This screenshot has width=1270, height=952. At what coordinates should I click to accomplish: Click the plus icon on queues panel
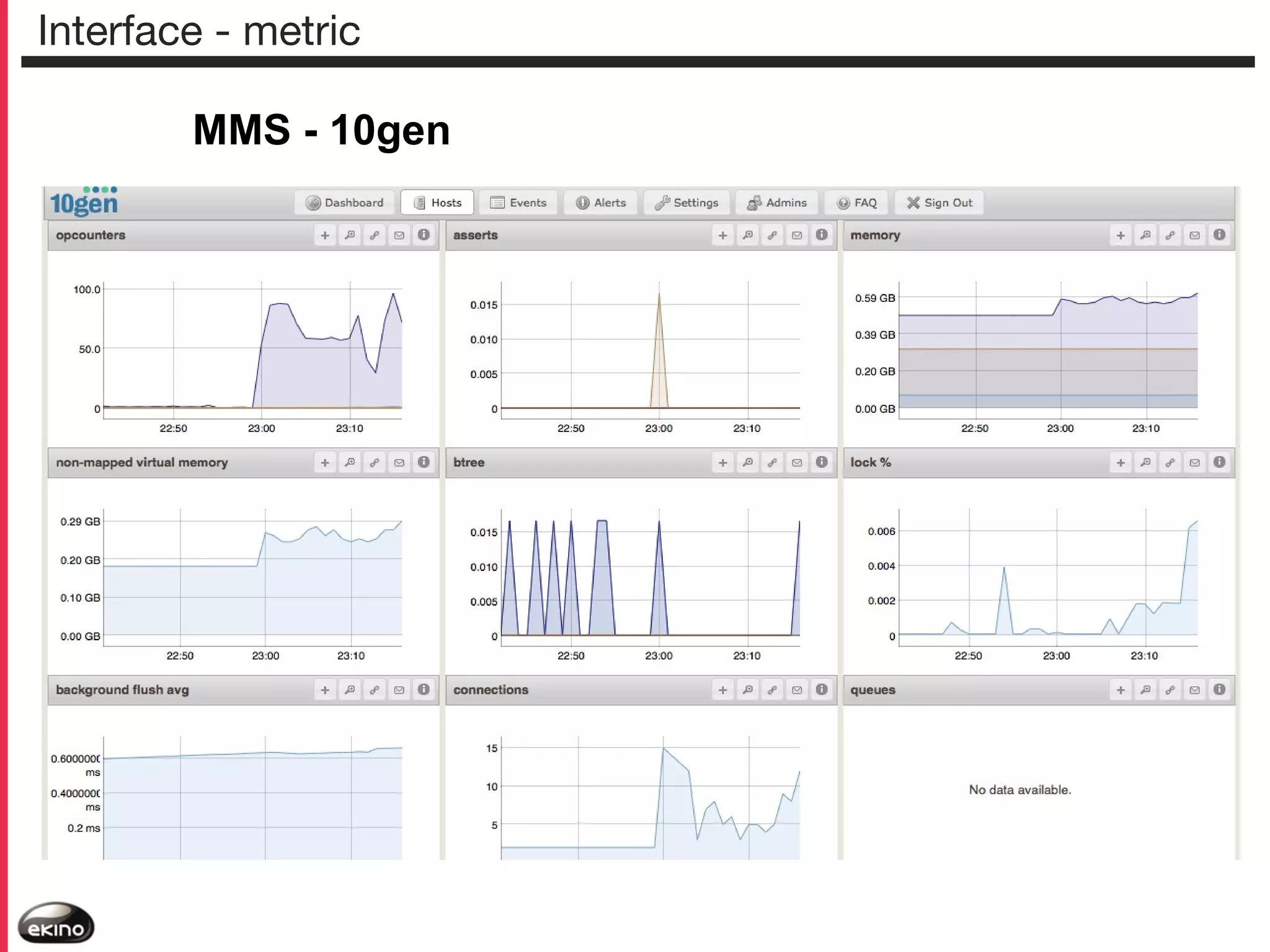point(1121,690)
